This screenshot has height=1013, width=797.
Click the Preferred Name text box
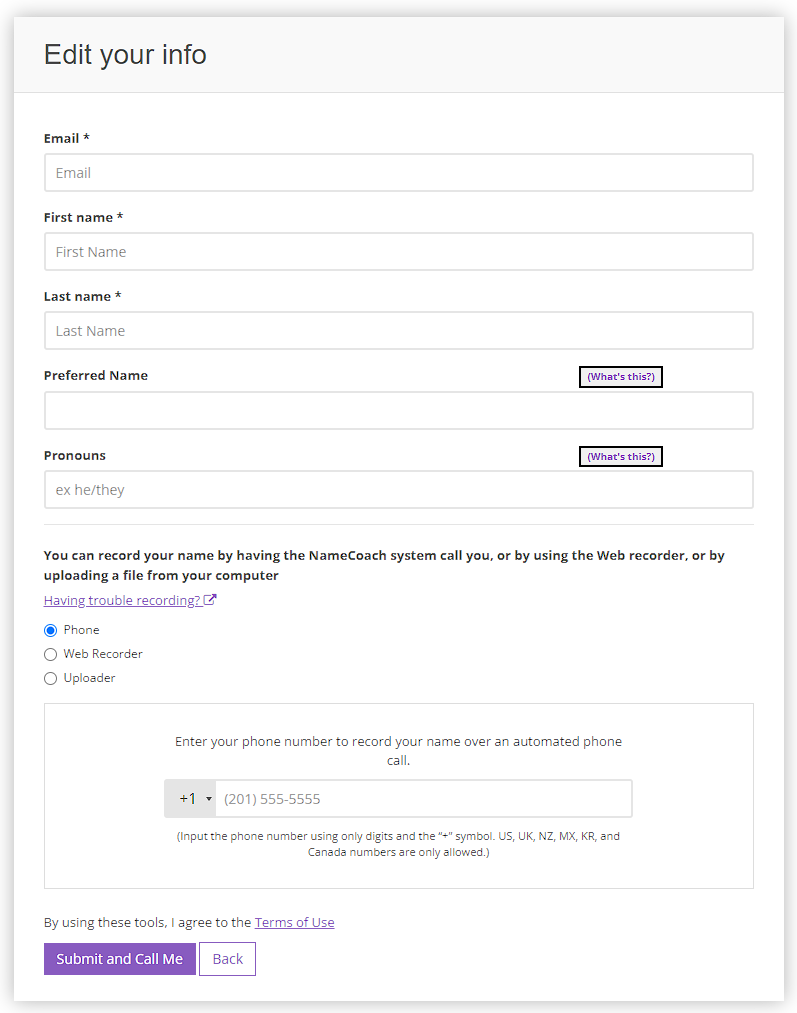click(398, 410)
